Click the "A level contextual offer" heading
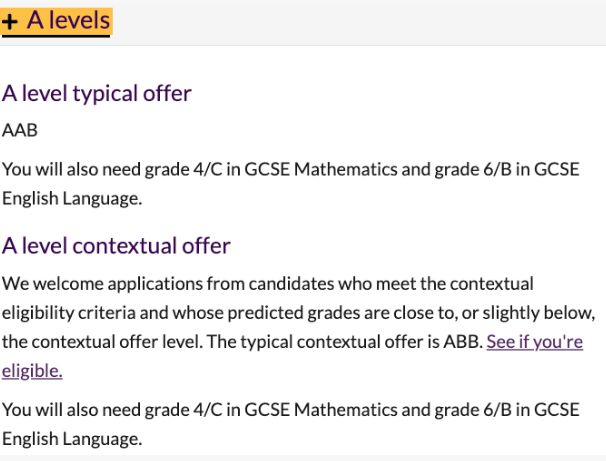 116,246
